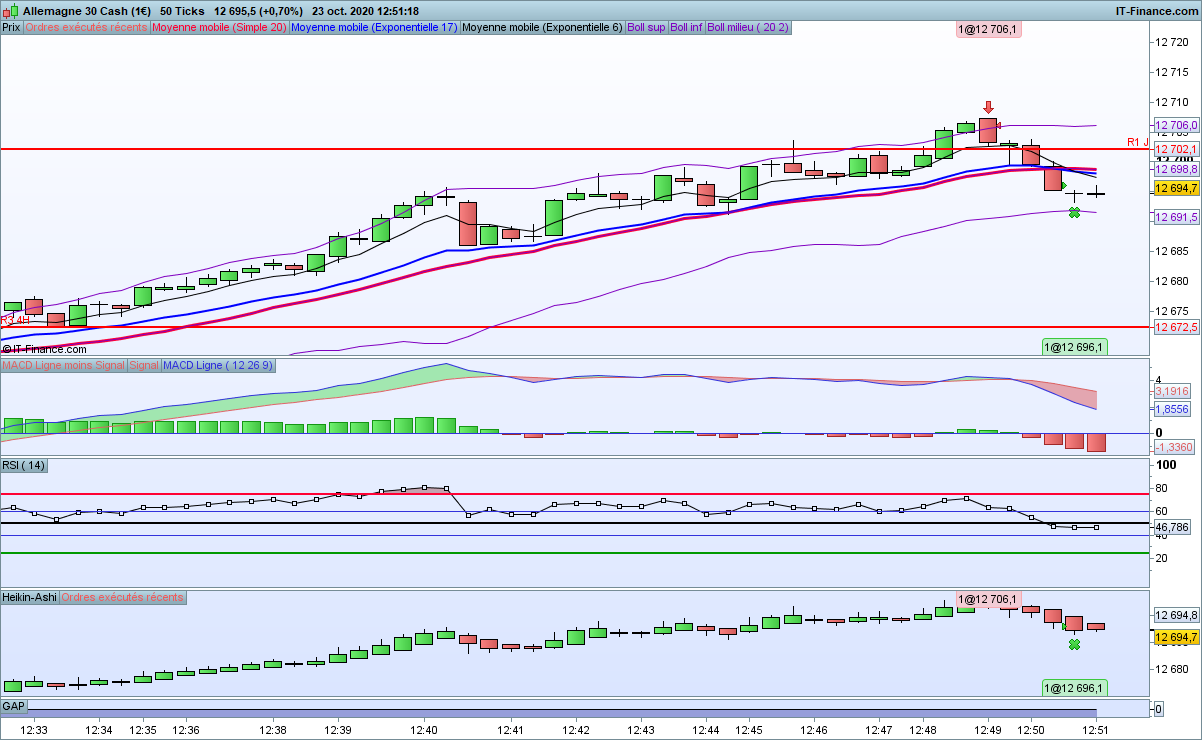Click the 46,786 RSI value tag
Image resolution: width=1202 pixels, height=740 pixels.
click(x=1172, y=527)
